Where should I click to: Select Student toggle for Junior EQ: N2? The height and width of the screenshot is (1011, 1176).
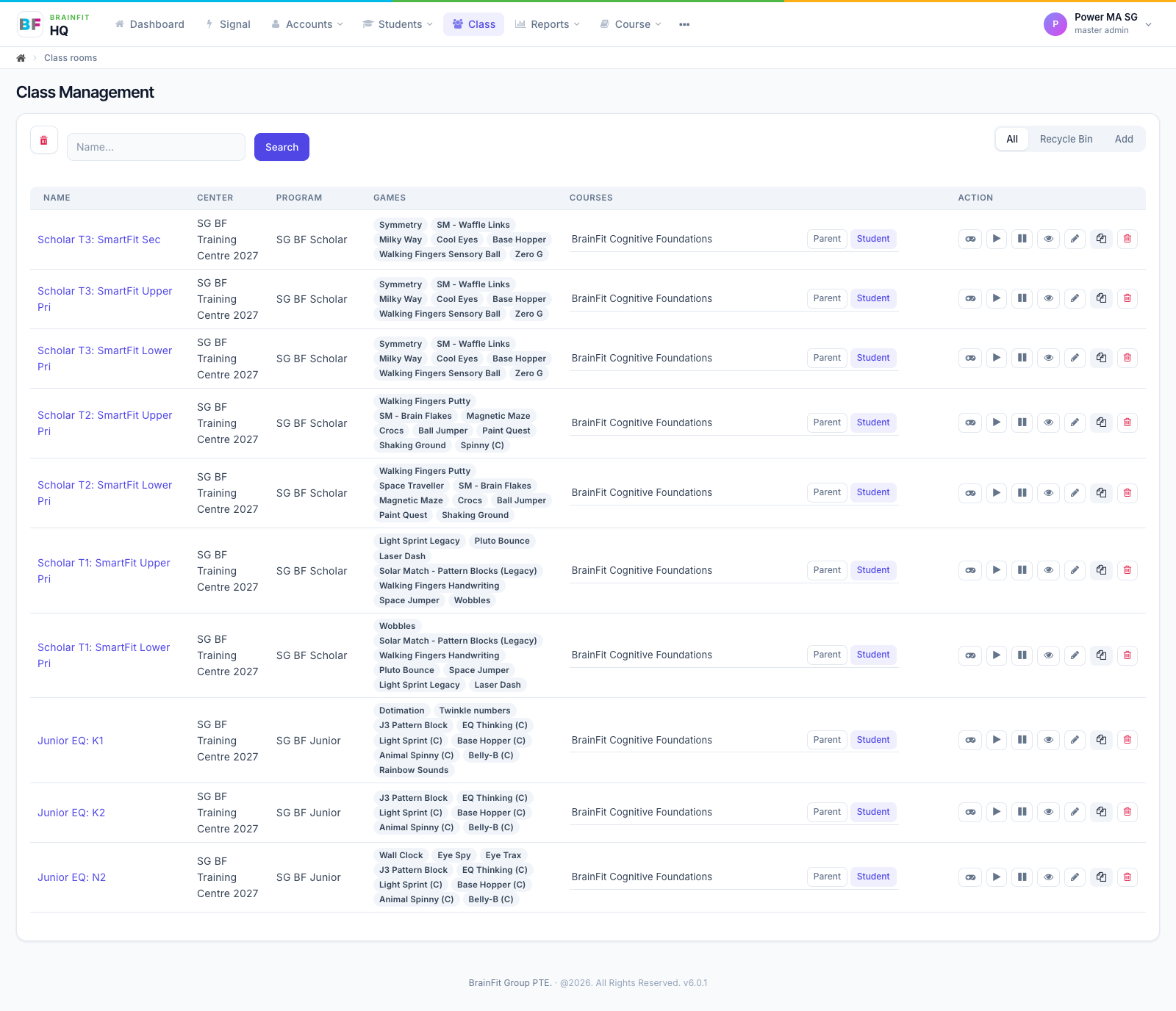point(873,877)
